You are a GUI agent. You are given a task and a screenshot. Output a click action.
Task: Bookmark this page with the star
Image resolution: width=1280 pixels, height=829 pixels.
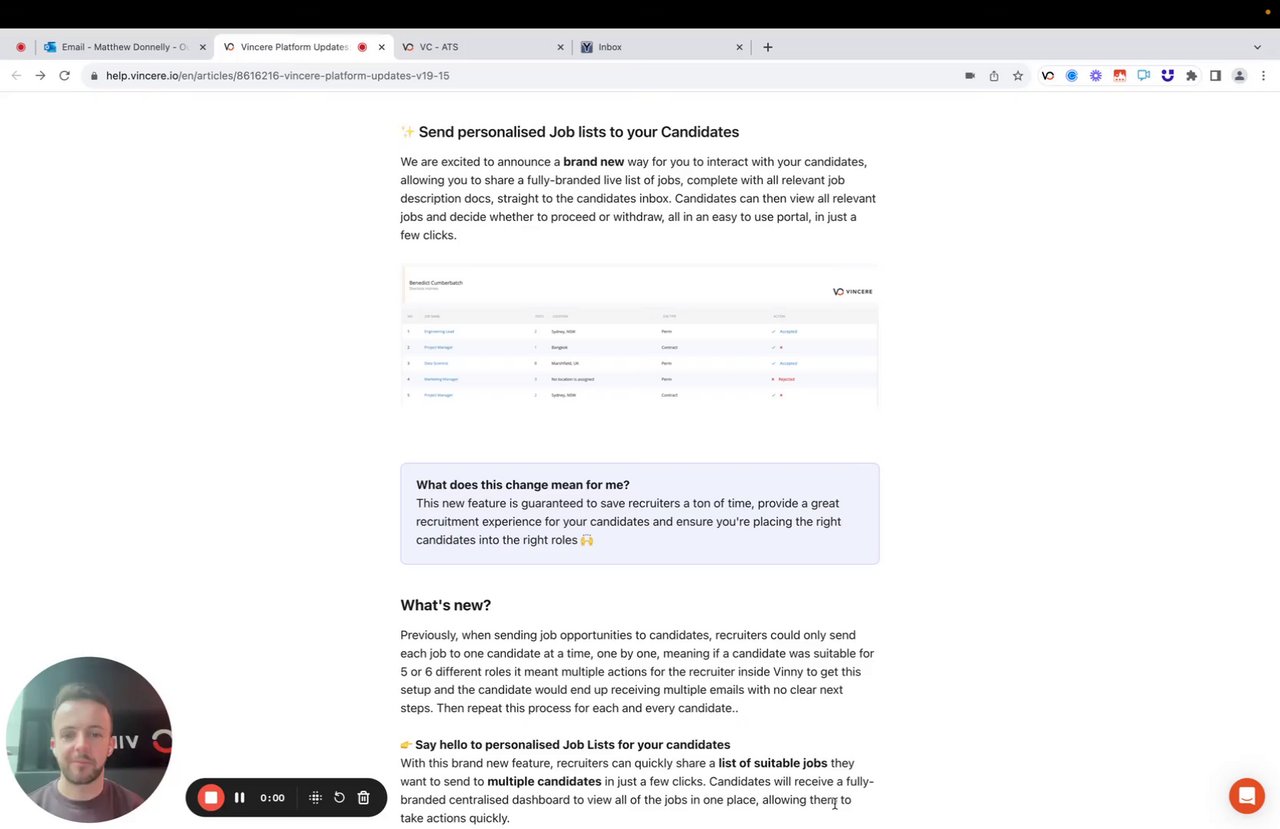[x=1017, y=75]
